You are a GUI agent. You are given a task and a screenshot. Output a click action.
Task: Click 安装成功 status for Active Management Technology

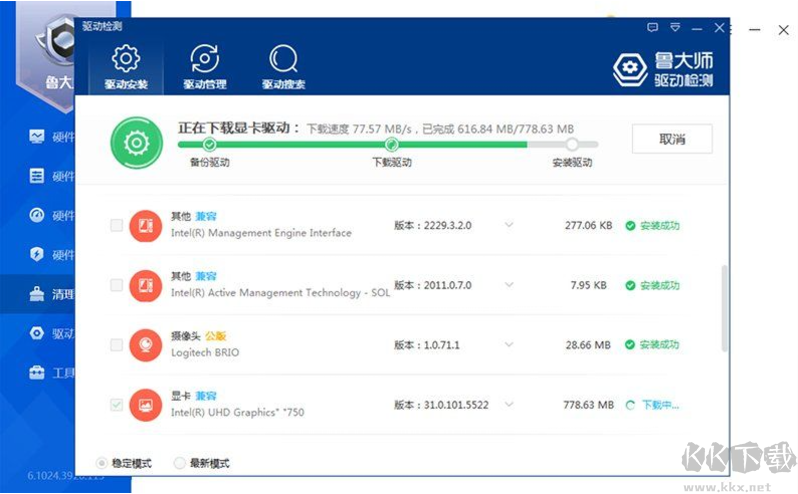point(652,285)
